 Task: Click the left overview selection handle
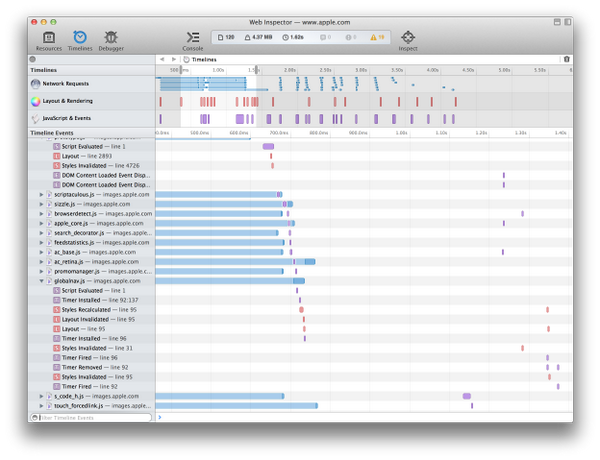[181, 70]
